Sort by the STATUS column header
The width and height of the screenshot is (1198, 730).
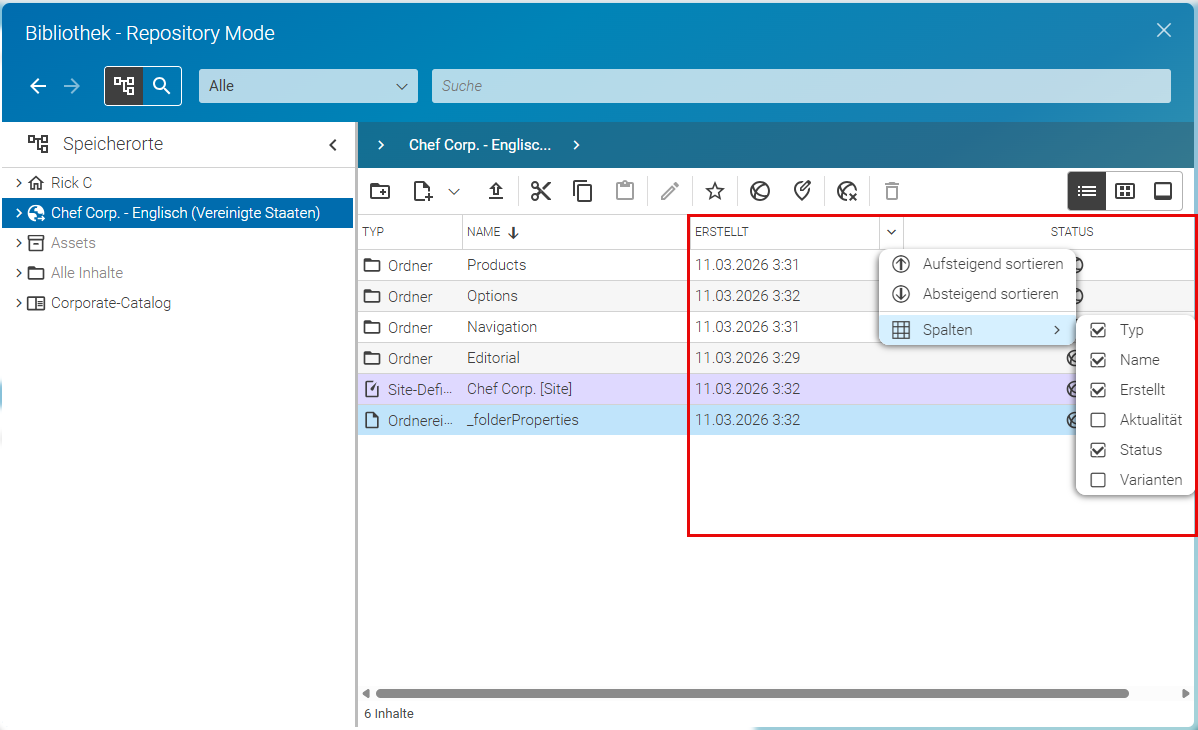point(1072,232)
